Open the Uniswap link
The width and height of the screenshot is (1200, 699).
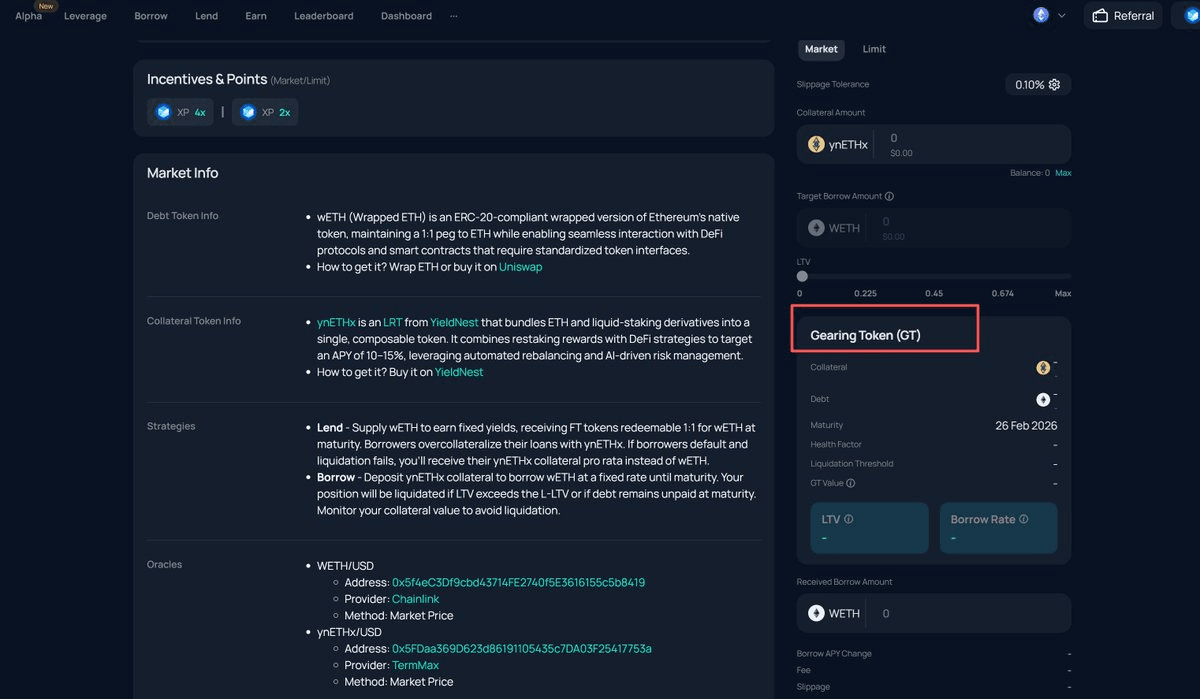click(520, 267)
